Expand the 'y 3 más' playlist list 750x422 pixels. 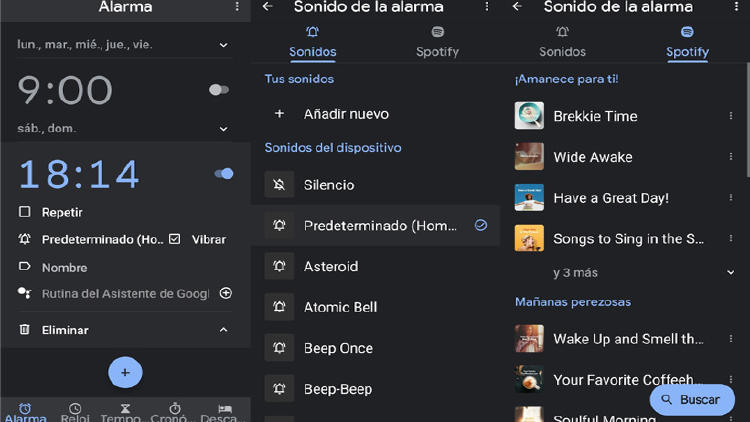pos(731,272)
